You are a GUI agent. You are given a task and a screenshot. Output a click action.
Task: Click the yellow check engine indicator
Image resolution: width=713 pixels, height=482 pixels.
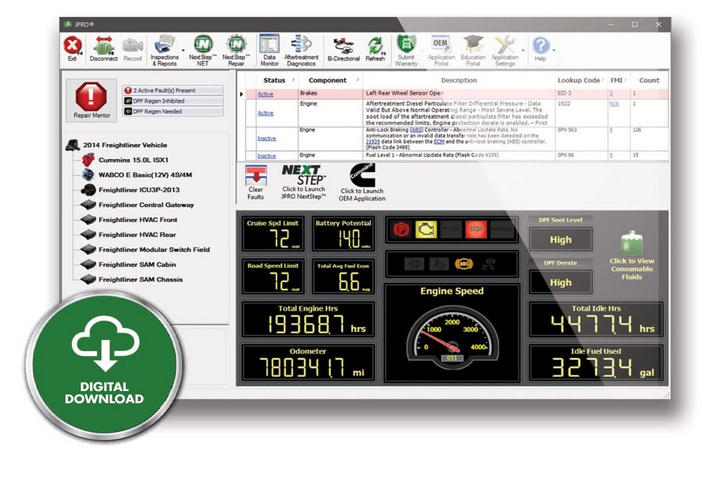[x=426, y=230]
